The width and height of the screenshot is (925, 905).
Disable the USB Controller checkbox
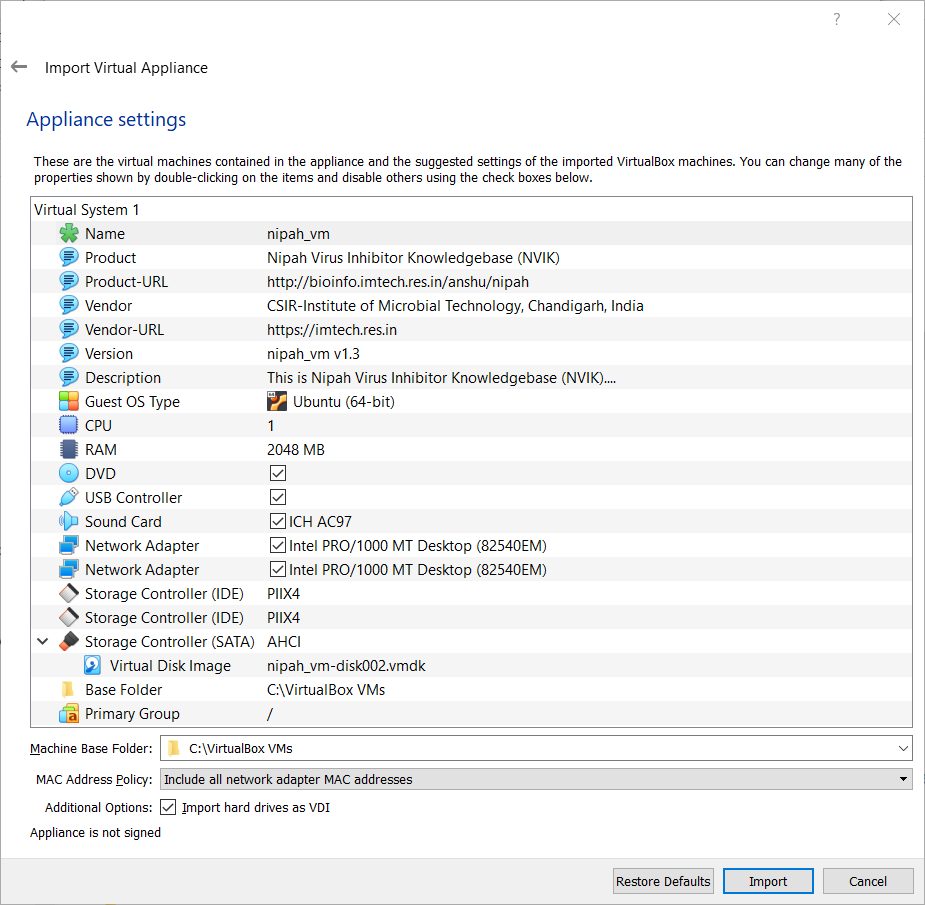pyautogui.click(x=278, y=498)
